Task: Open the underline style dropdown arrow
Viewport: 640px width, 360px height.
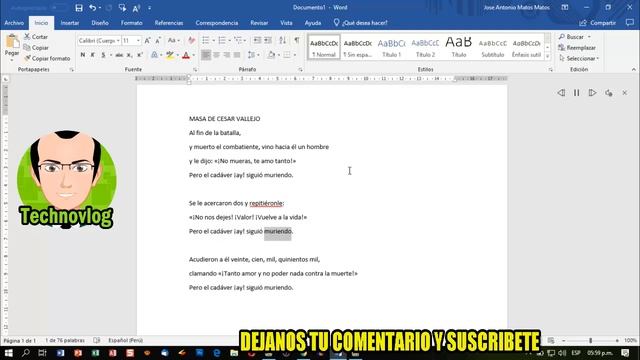Action: click(111, 55)
